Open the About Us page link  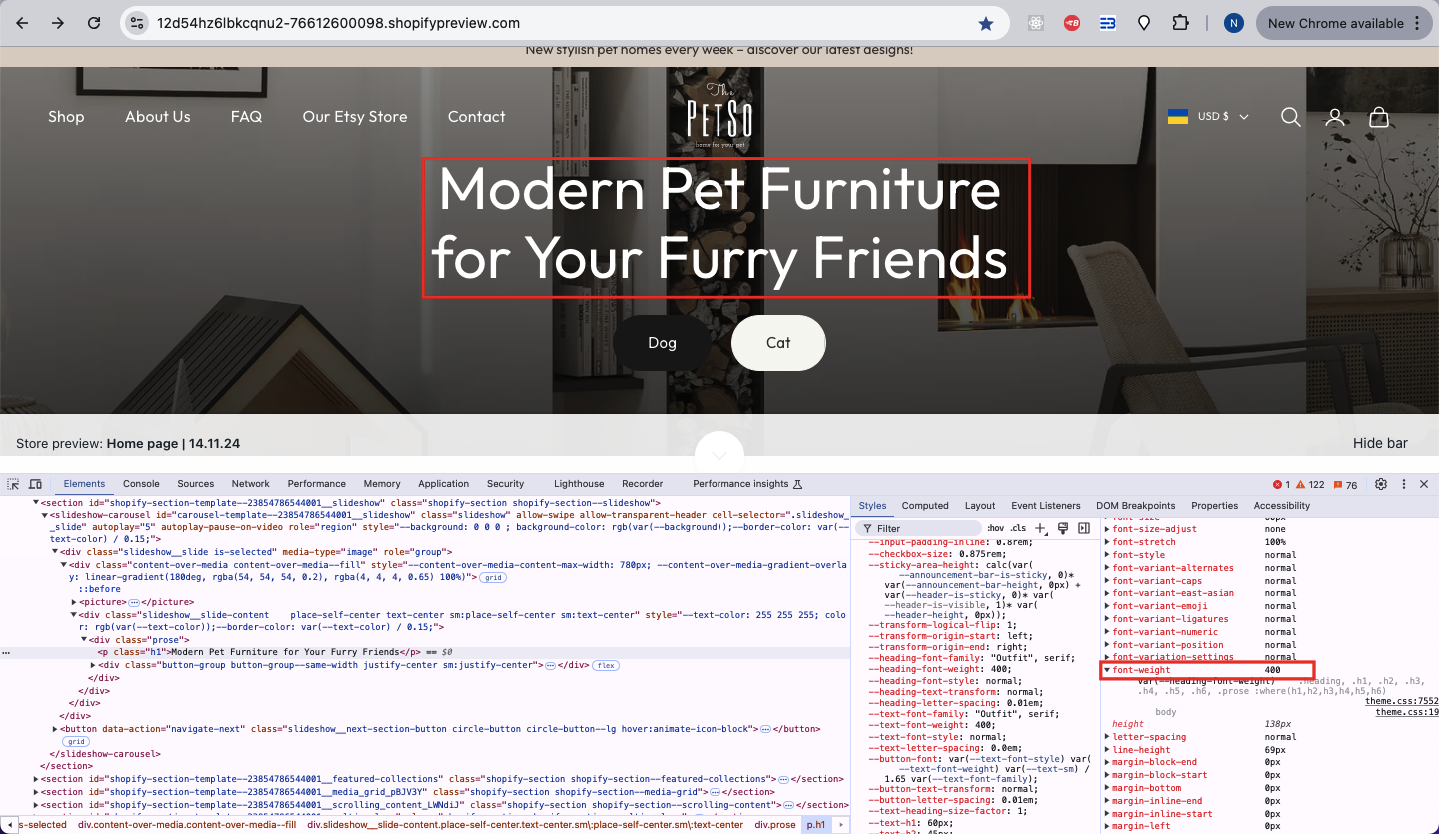(158, 117)
